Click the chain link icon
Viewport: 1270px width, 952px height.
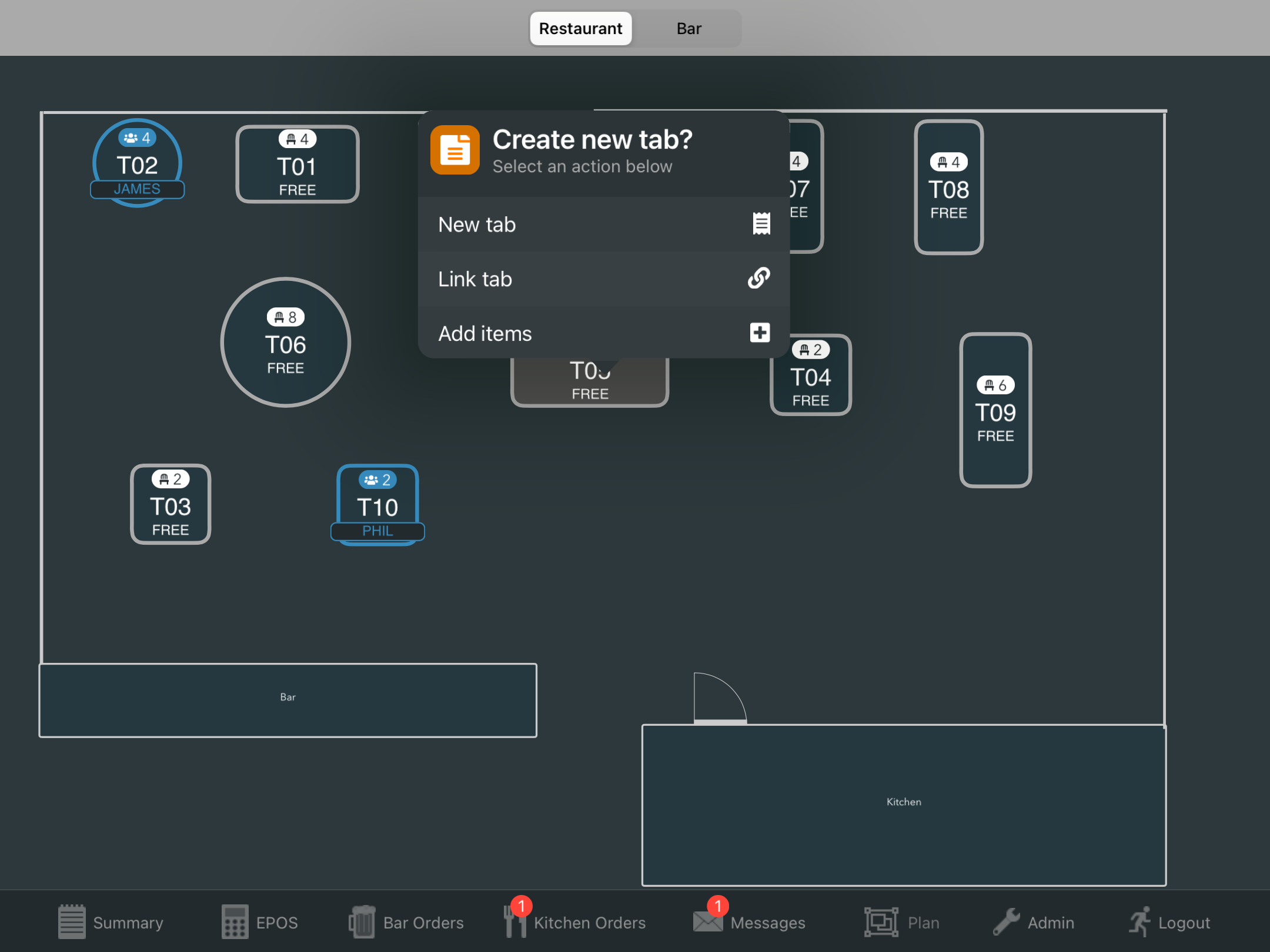(x=759, y=279)
